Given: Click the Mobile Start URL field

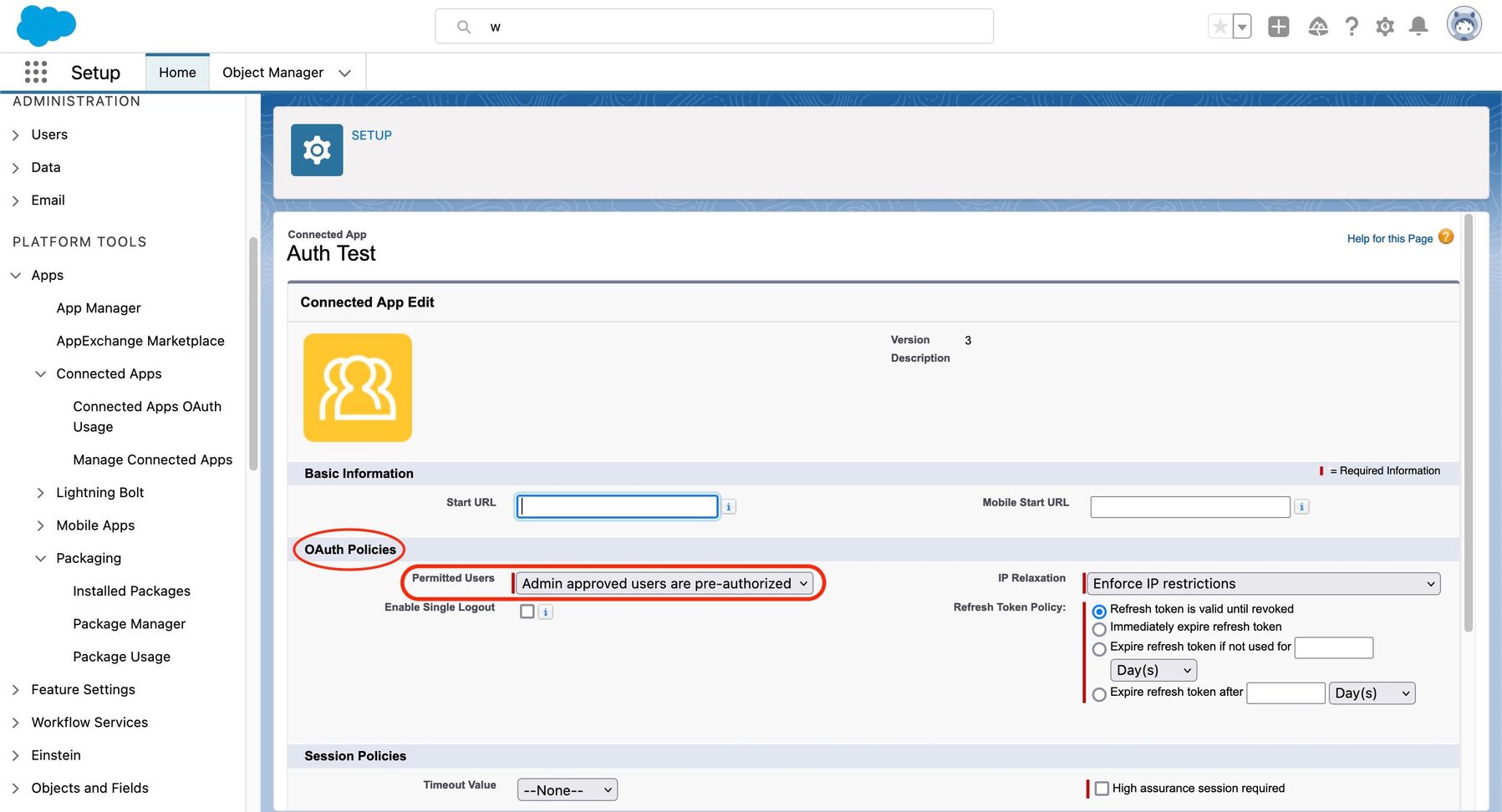Looking at the screenshot, I should point(1189,507).
